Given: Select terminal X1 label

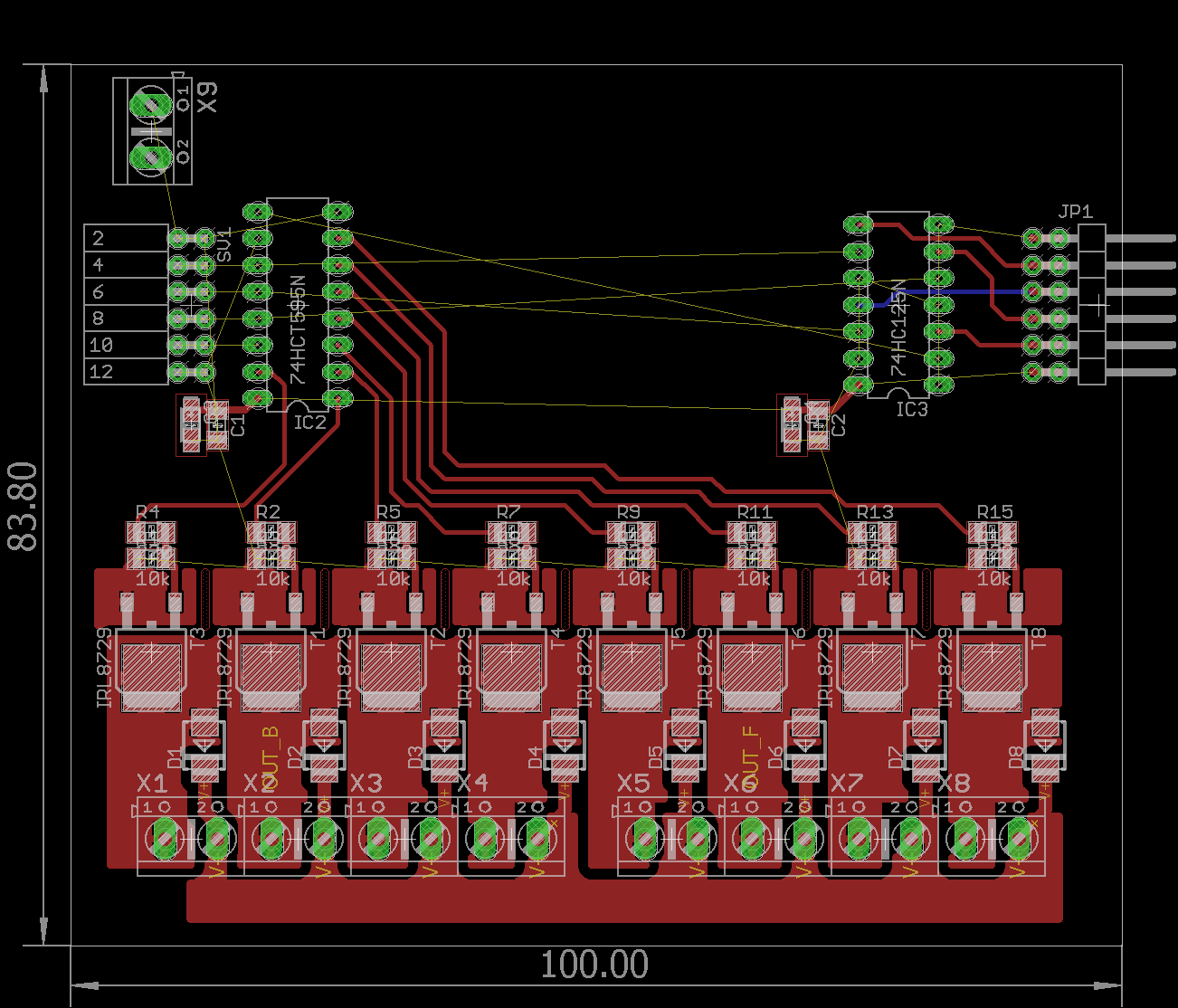Looking at the screenshot, I should (152, 783).
